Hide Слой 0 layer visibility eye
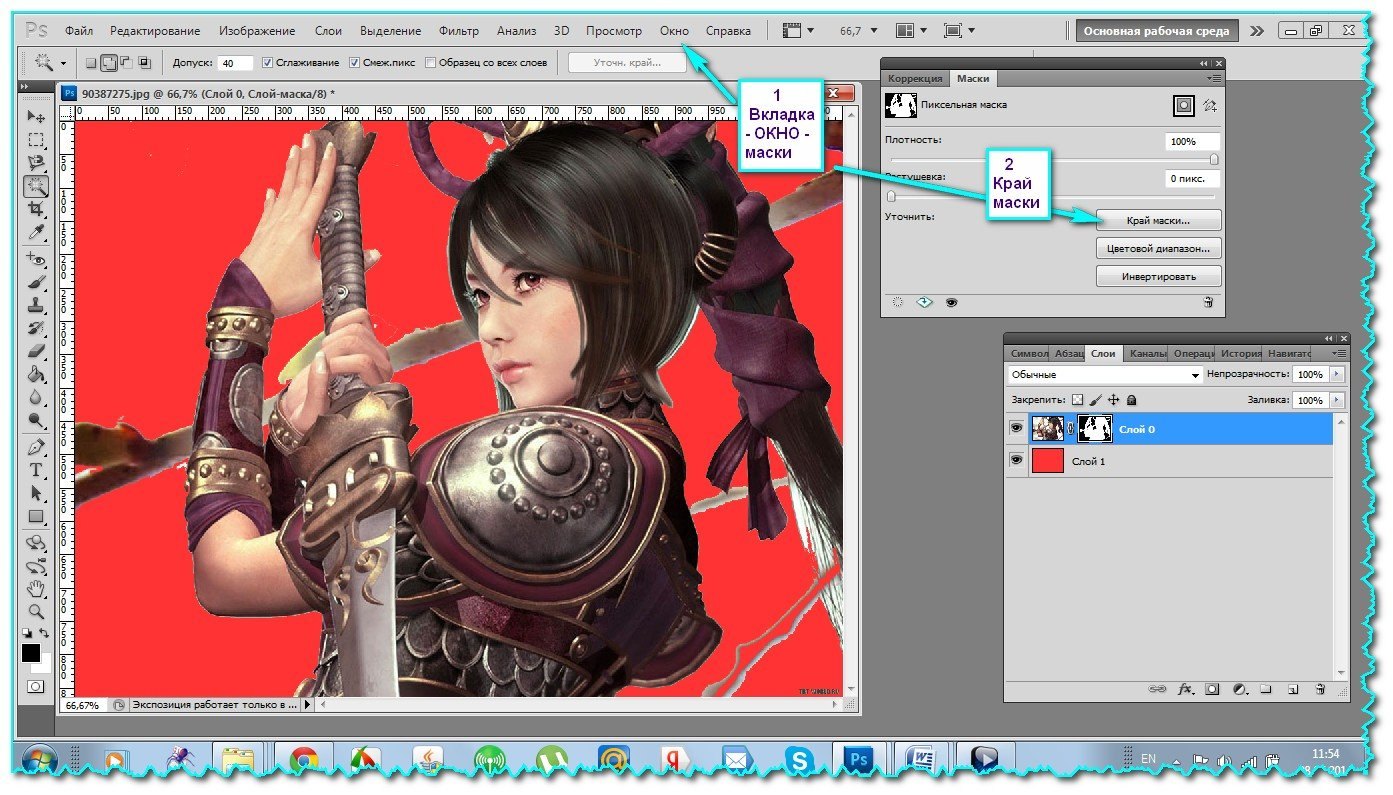The width and height of the screenshot is (1393, 795). tap(1016, 429)
